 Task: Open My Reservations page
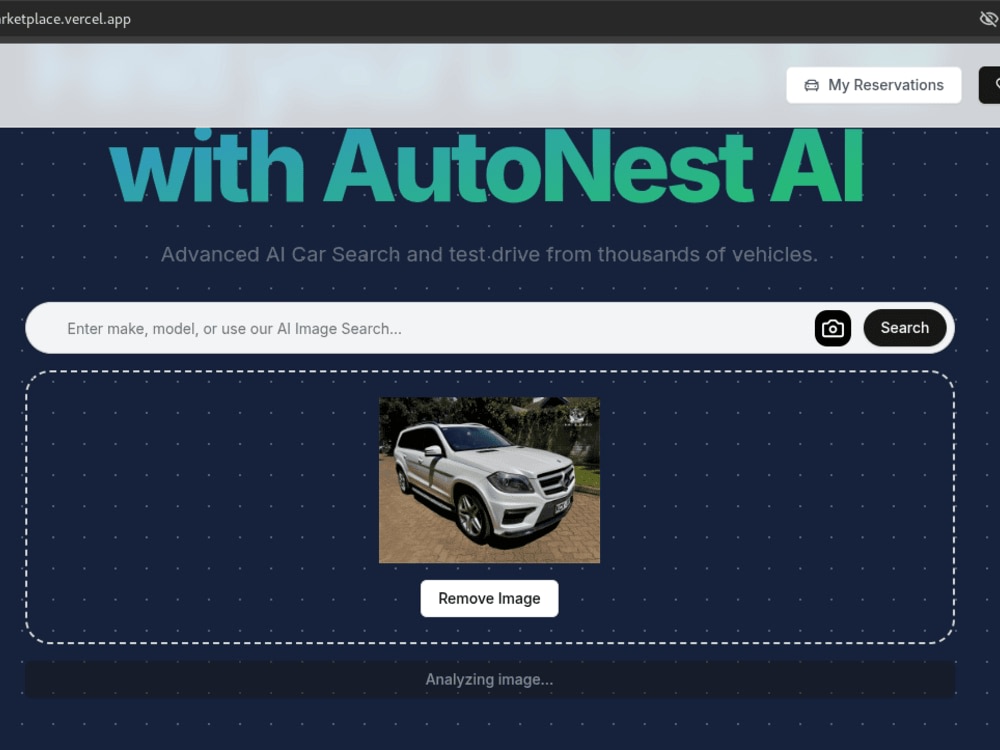tap(873, 85)
